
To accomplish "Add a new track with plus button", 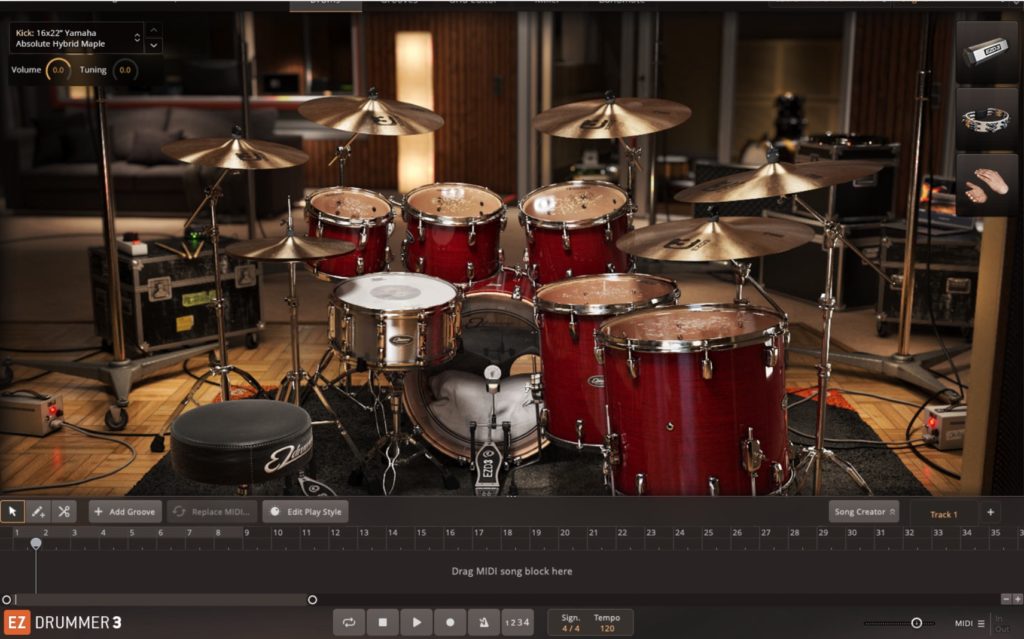I will (991, 512).
